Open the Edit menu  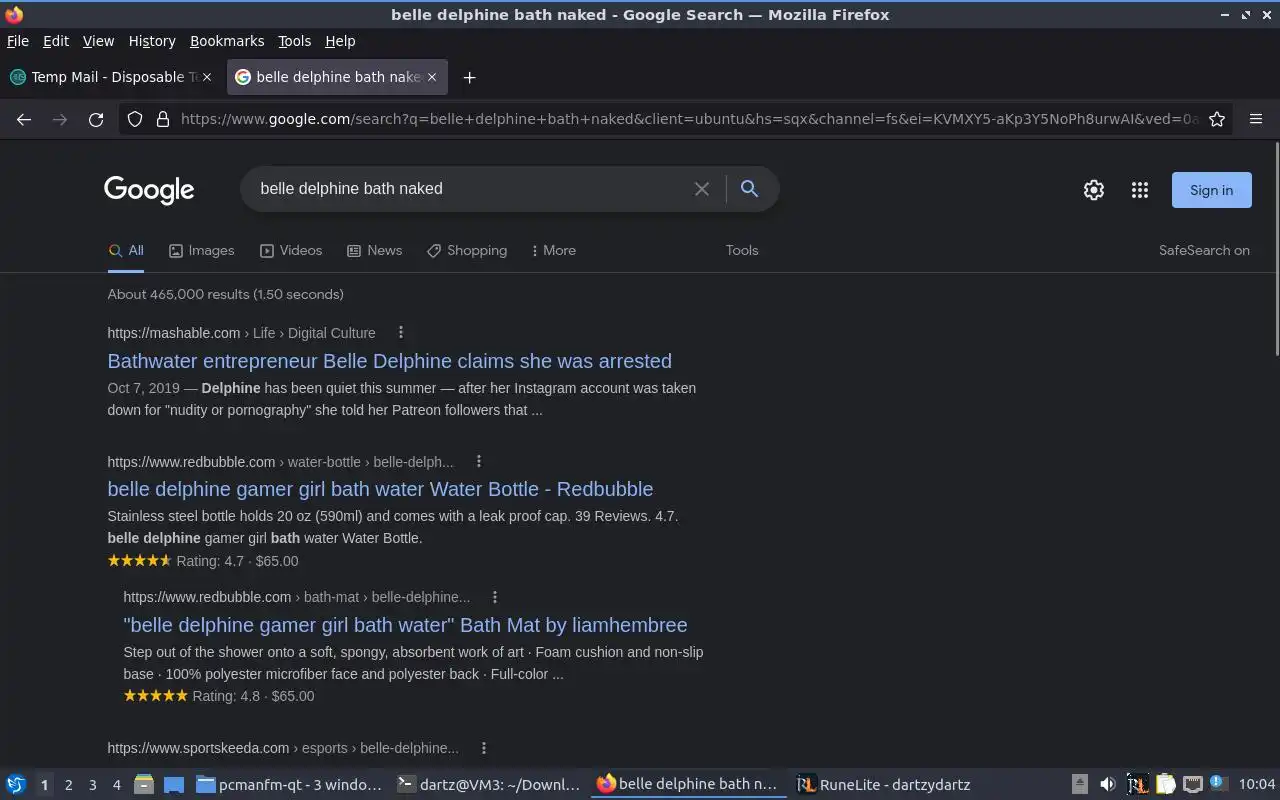click(56, 41)
